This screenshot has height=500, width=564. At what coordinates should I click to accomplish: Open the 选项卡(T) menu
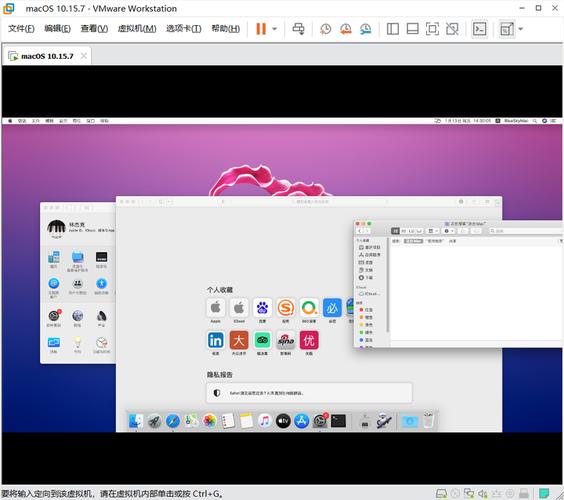(x=183, y=28)
